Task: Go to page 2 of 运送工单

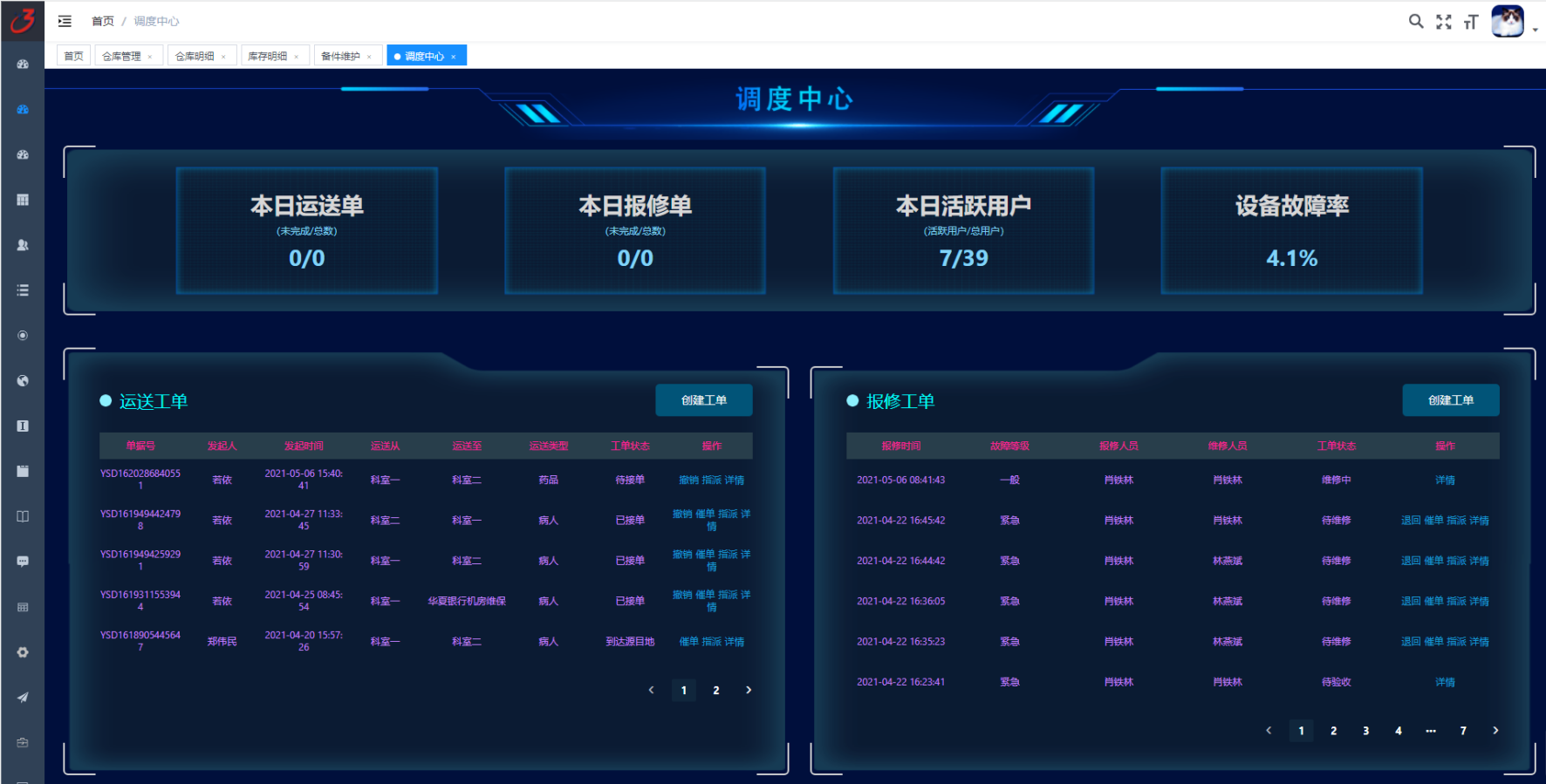Action: point(716,691)
